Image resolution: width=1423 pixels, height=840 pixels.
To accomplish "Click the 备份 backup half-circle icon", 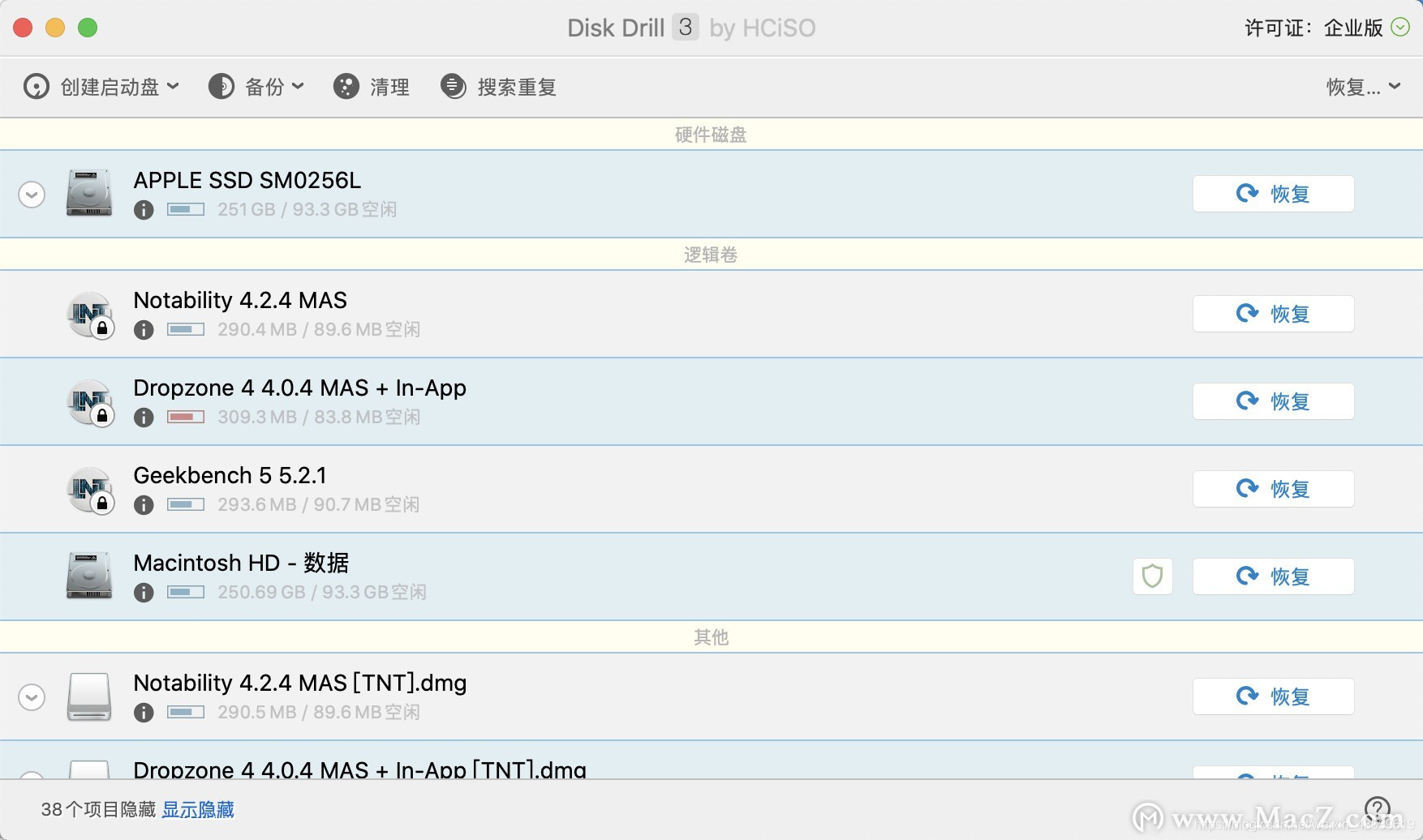I will coord(221,87).
